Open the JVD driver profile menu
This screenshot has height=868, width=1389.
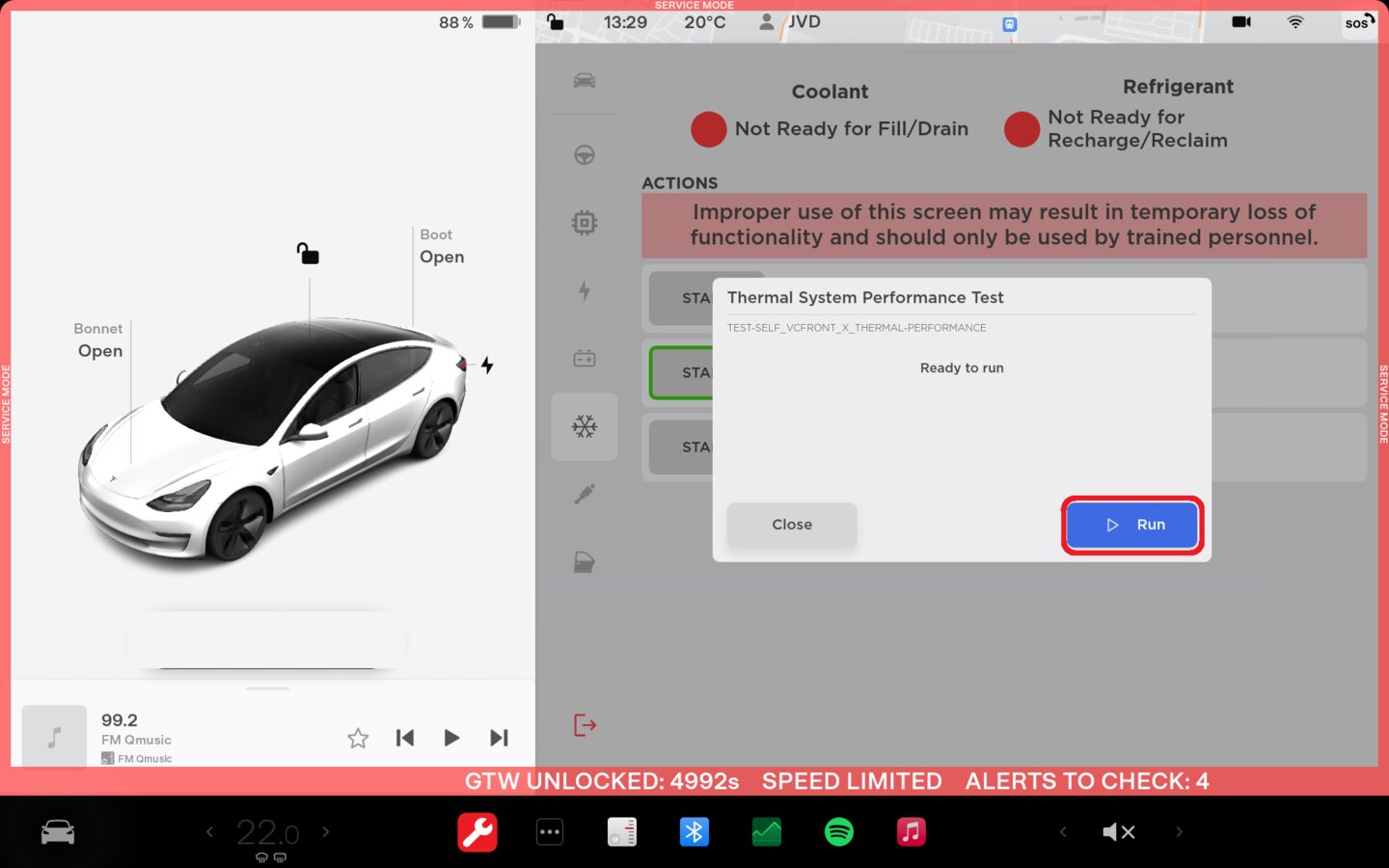point(791,22)
